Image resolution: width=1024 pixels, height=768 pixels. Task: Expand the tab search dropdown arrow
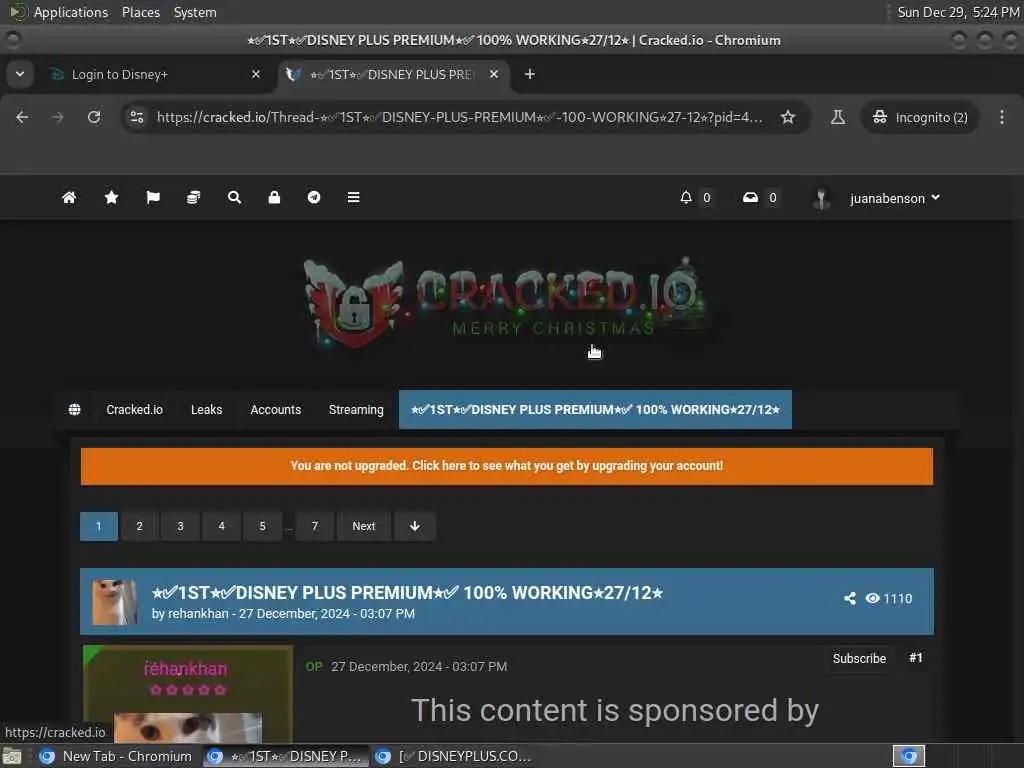tap(20, 74)
